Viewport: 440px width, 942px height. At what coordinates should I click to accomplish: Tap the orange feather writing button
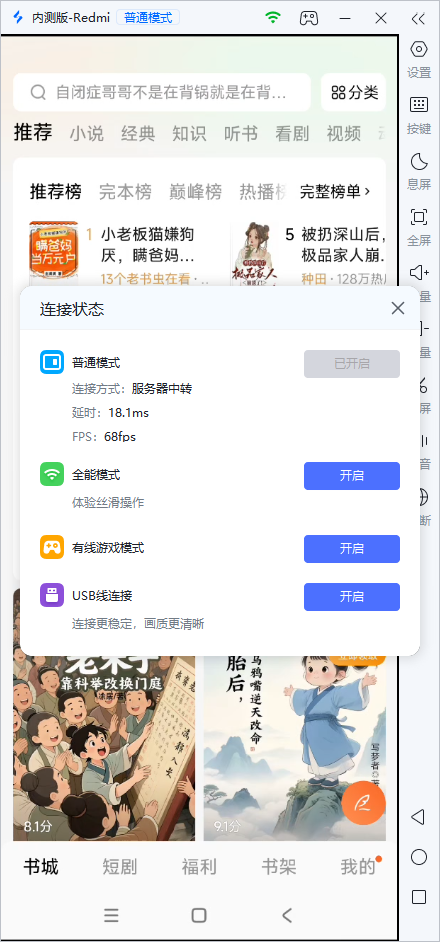point(364,803)
